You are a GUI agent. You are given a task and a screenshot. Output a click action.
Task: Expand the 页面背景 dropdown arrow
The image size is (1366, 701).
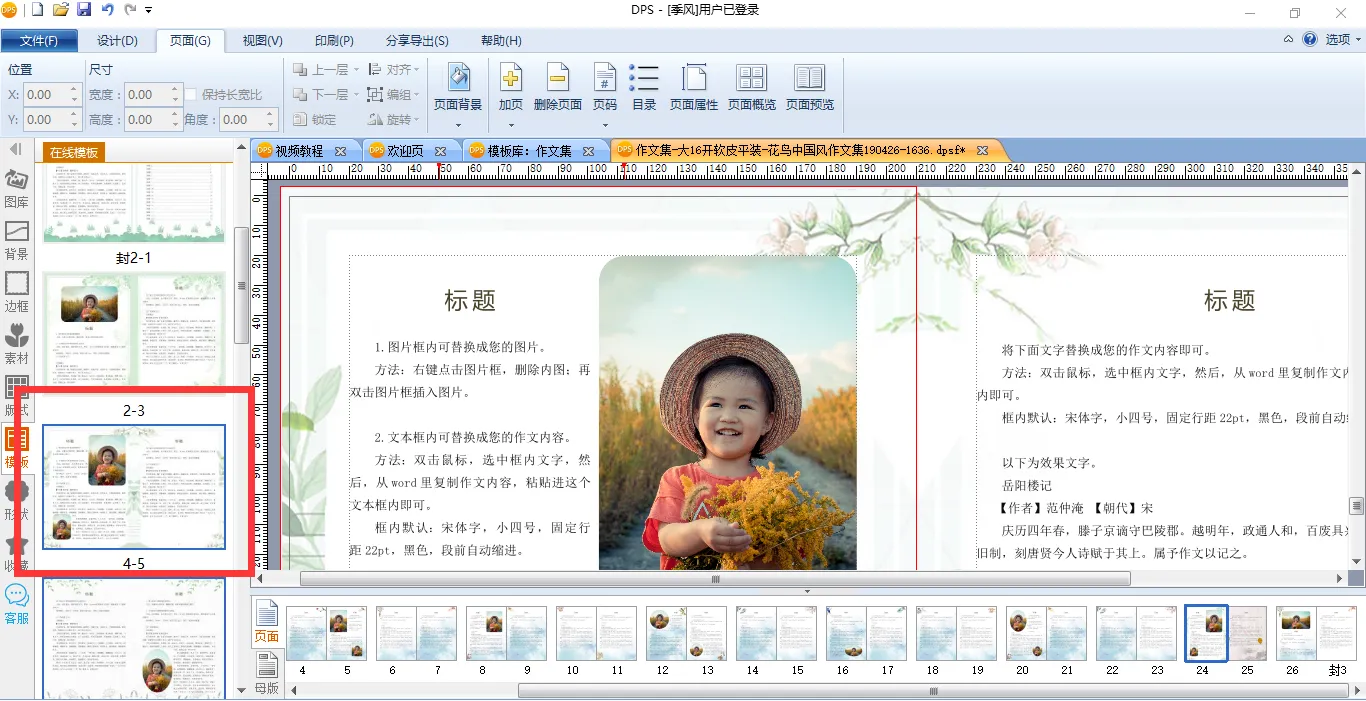458,125
